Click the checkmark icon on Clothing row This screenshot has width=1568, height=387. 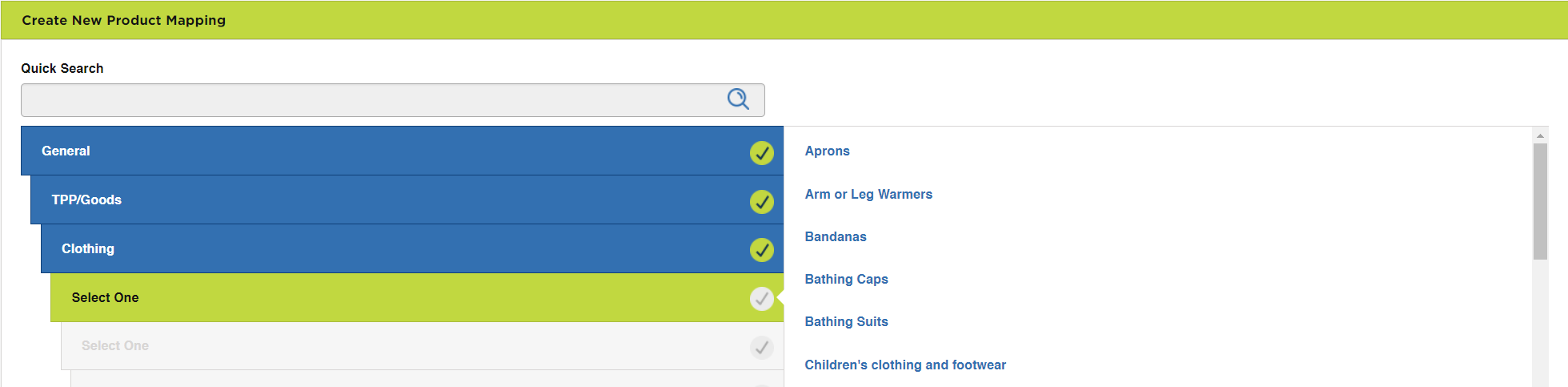point(762,250)
